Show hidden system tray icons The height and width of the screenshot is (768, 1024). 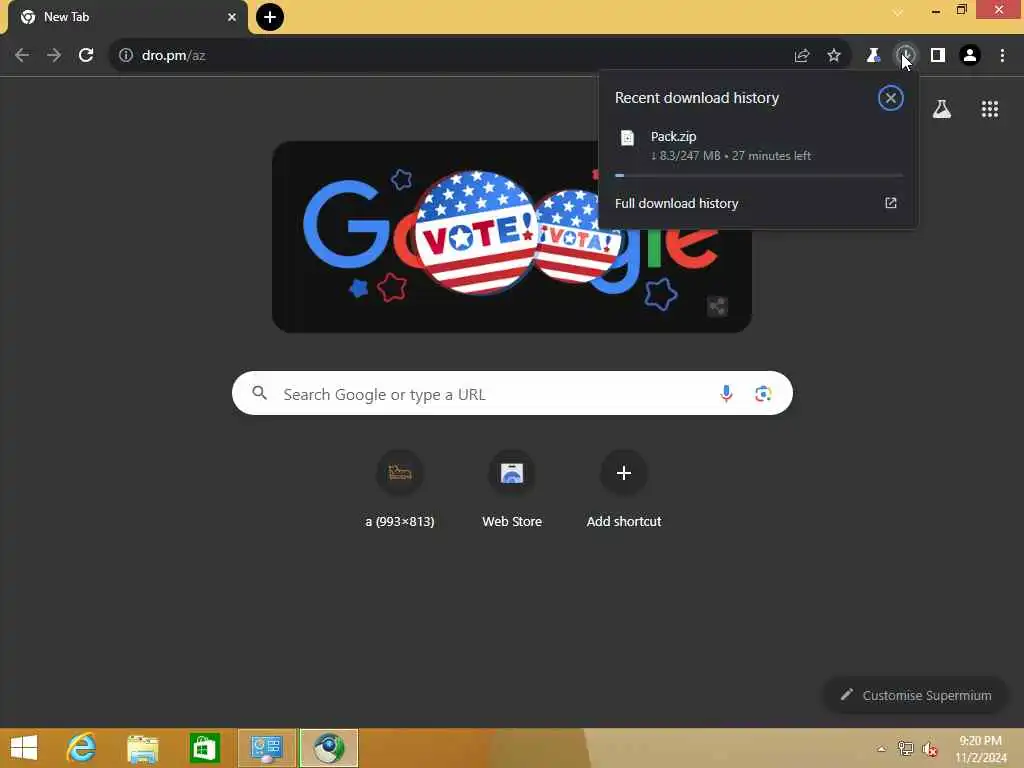[x=882, y=749]
